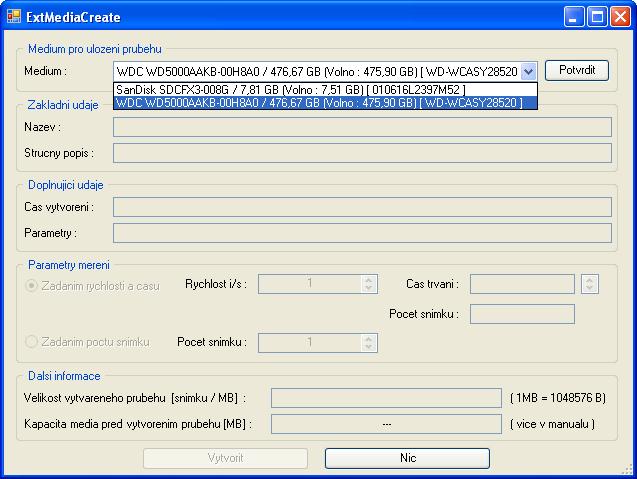Screen dimensions: 637x479
Task: Click the Nazev input field
Action: pyautogui.click(x=362, y=127)
